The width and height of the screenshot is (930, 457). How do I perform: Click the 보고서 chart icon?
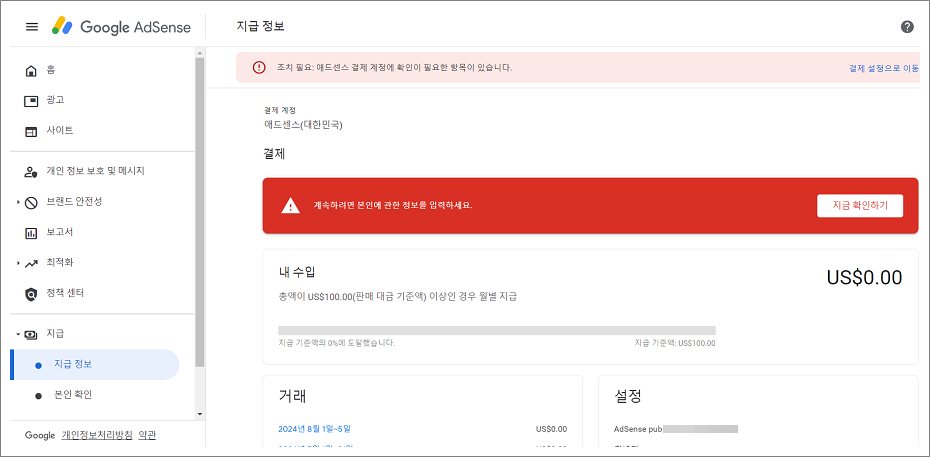click(31, 233)
